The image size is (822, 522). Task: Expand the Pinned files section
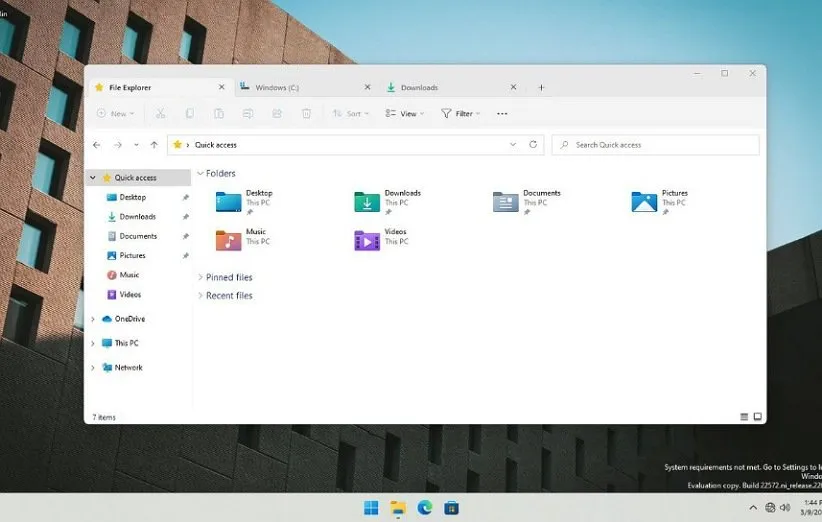(x=229, y=277)
